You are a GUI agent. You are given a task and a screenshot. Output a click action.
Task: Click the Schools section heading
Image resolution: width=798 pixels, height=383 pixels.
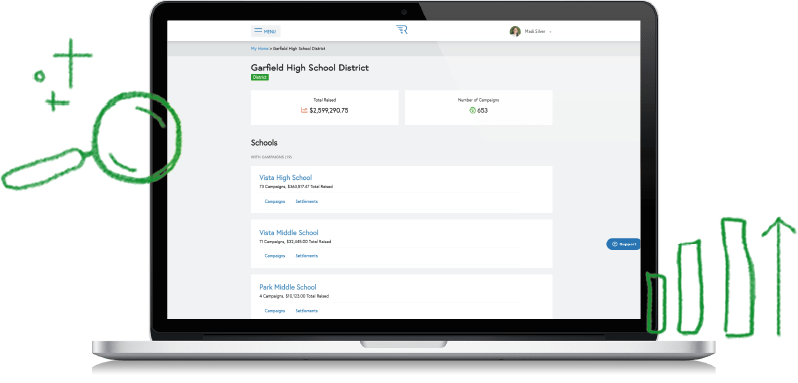tap(264, 143)
